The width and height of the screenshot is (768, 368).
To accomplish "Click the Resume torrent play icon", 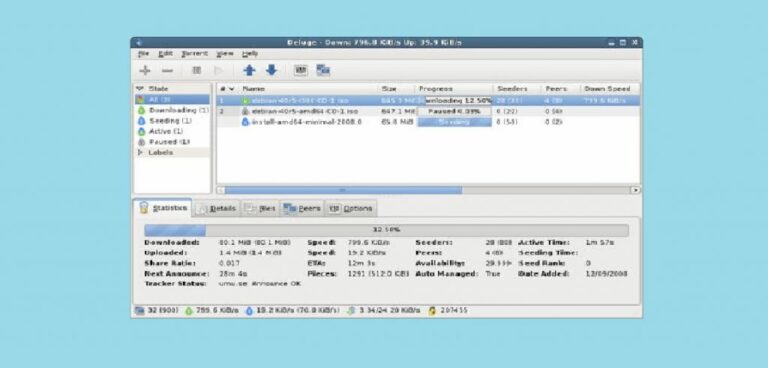I will 218,71.
